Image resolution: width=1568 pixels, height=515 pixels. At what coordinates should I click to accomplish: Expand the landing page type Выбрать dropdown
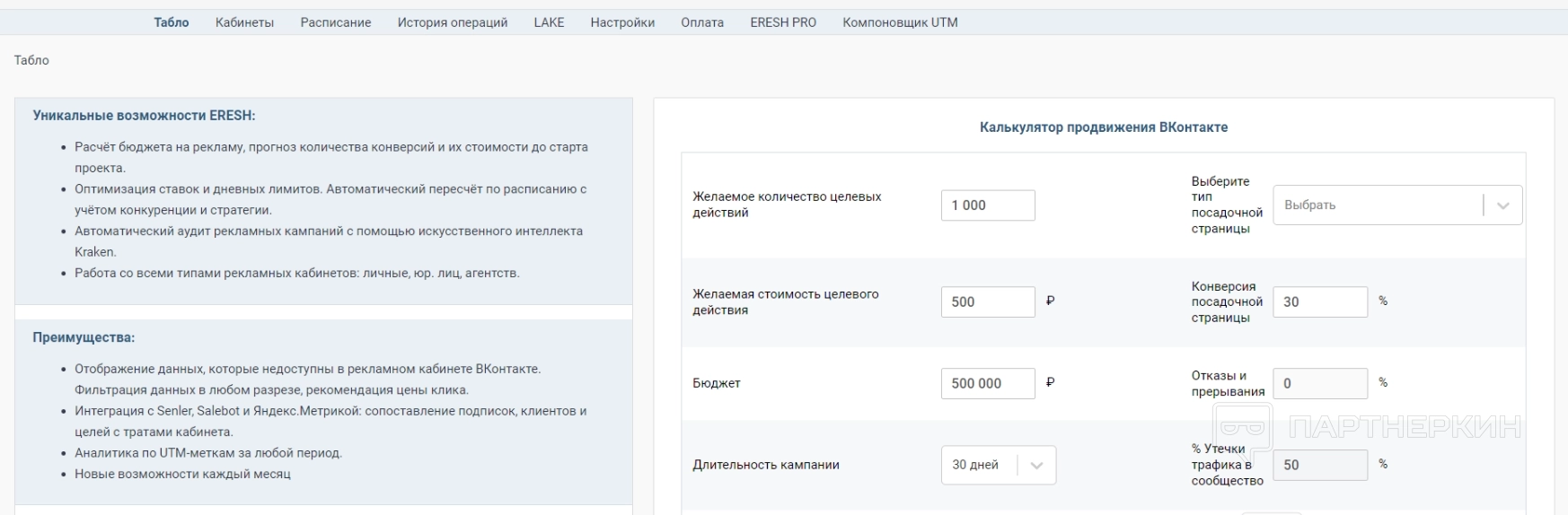[x=1379, y=205]
